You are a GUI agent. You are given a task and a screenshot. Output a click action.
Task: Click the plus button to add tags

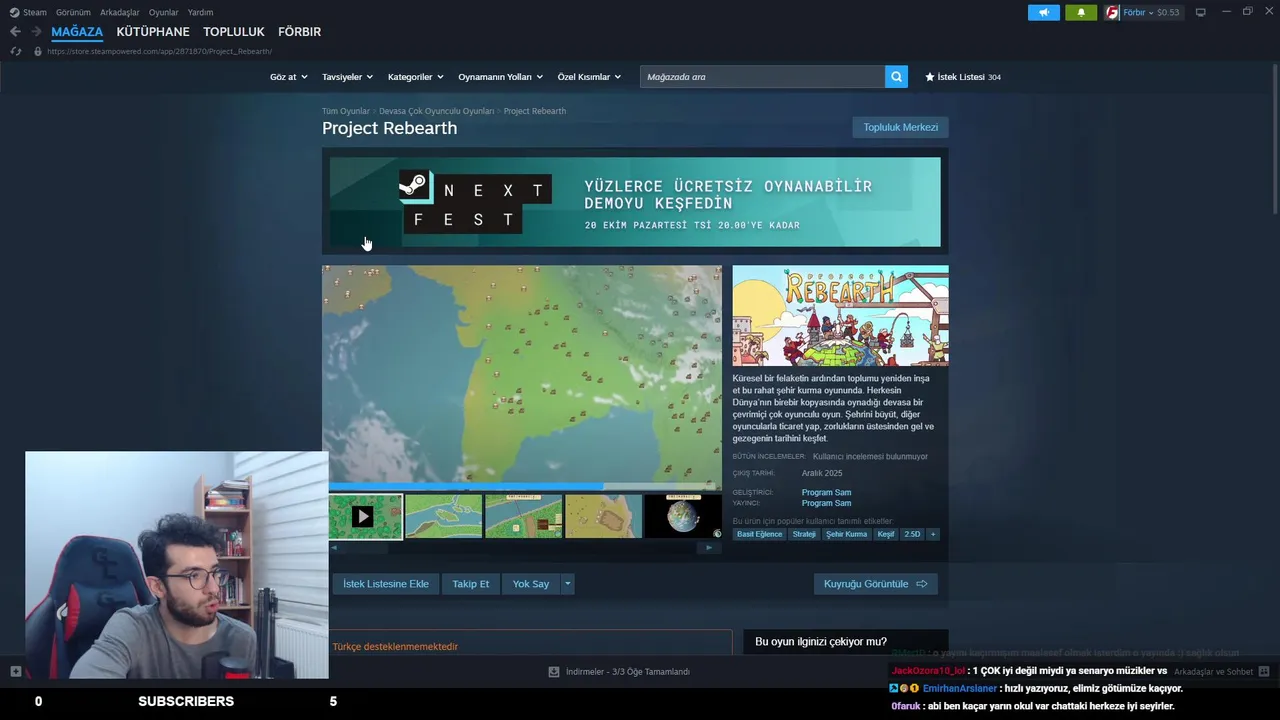933,534
